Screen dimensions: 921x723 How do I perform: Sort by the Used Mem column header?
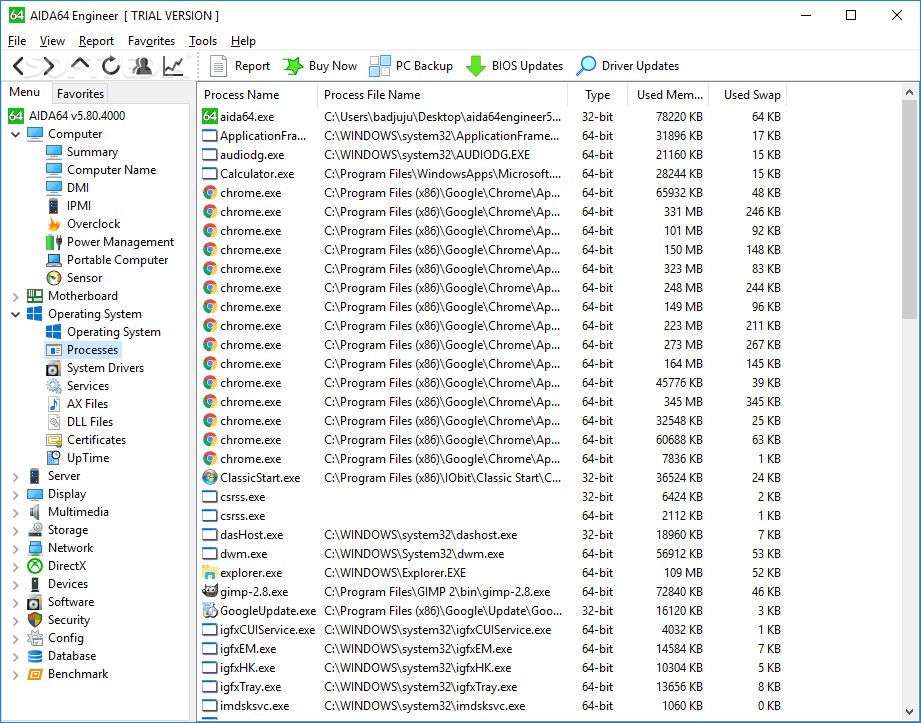click(668, 95)
